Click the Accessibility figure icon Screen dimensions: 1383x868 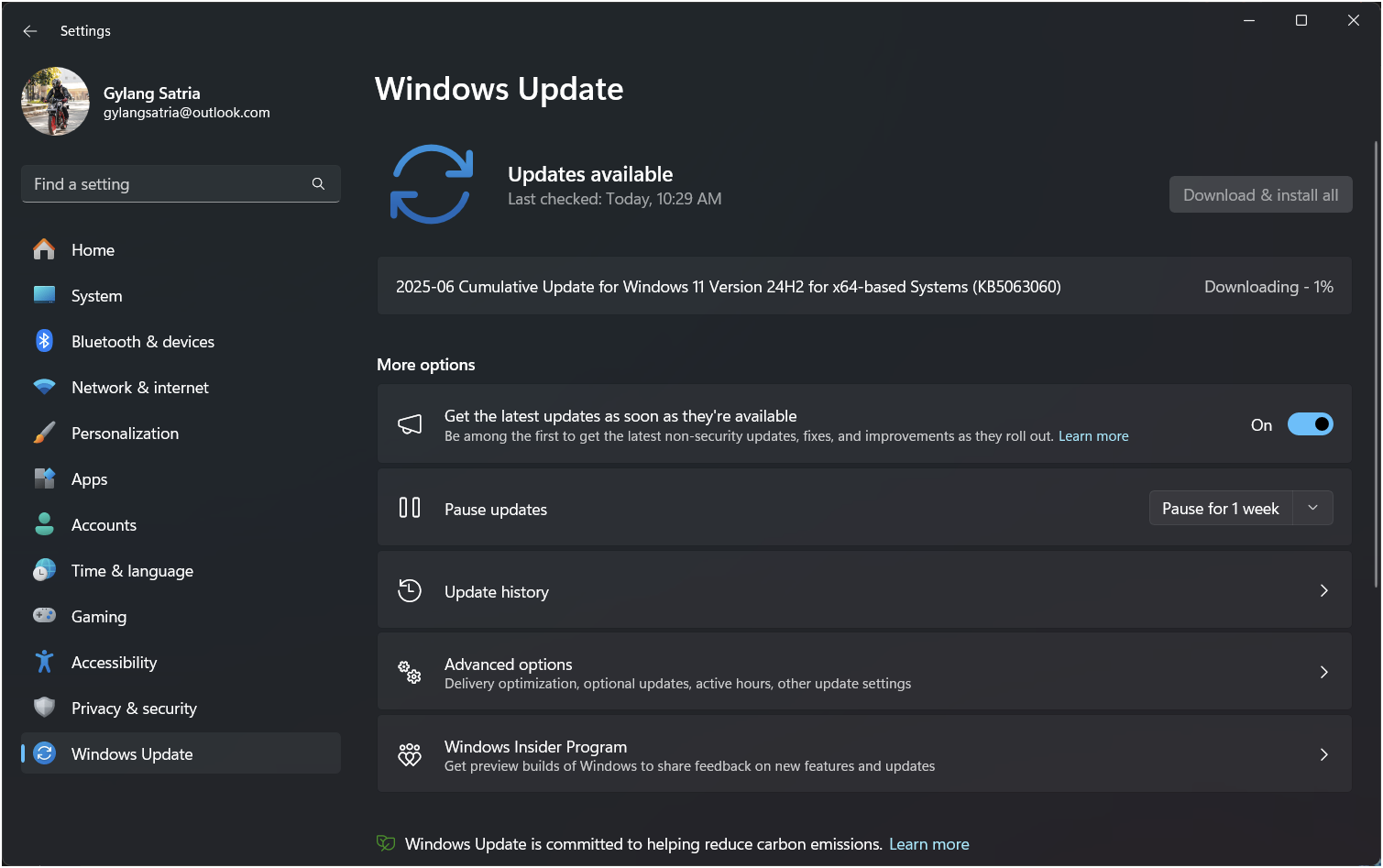tap(44, 662)
